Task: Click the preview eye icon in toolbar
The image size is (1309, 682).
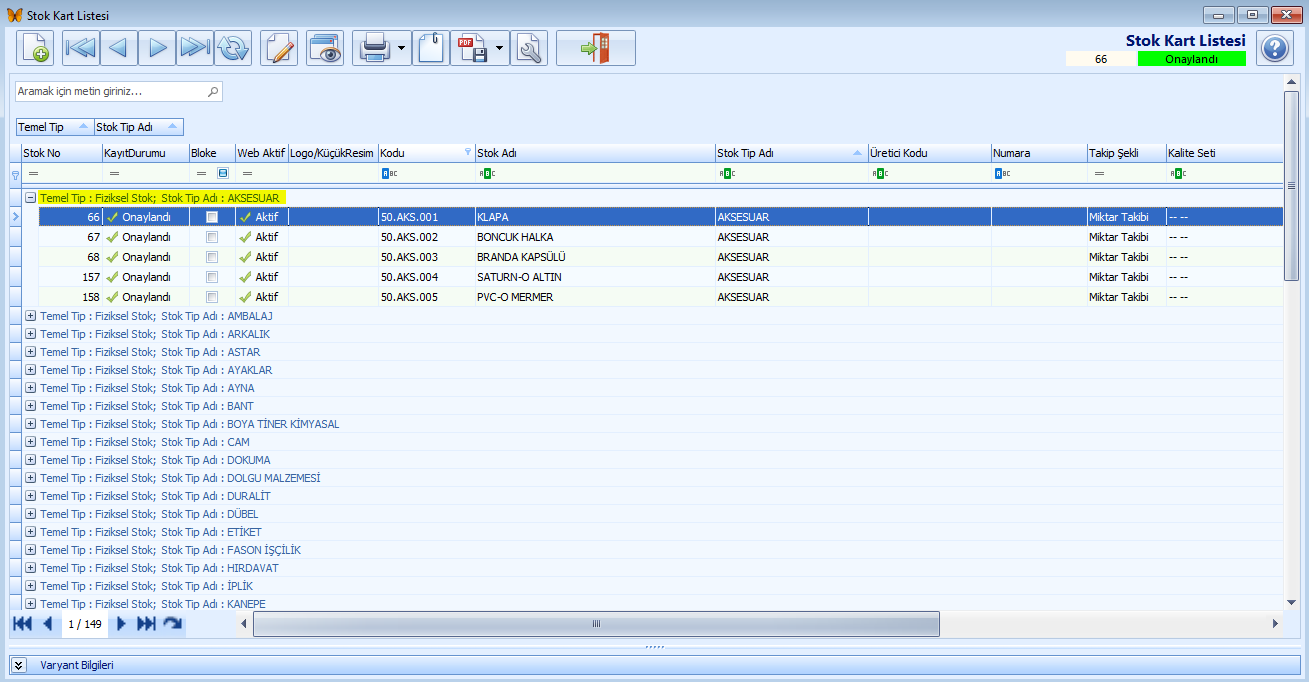Action: tap(325, 48)
